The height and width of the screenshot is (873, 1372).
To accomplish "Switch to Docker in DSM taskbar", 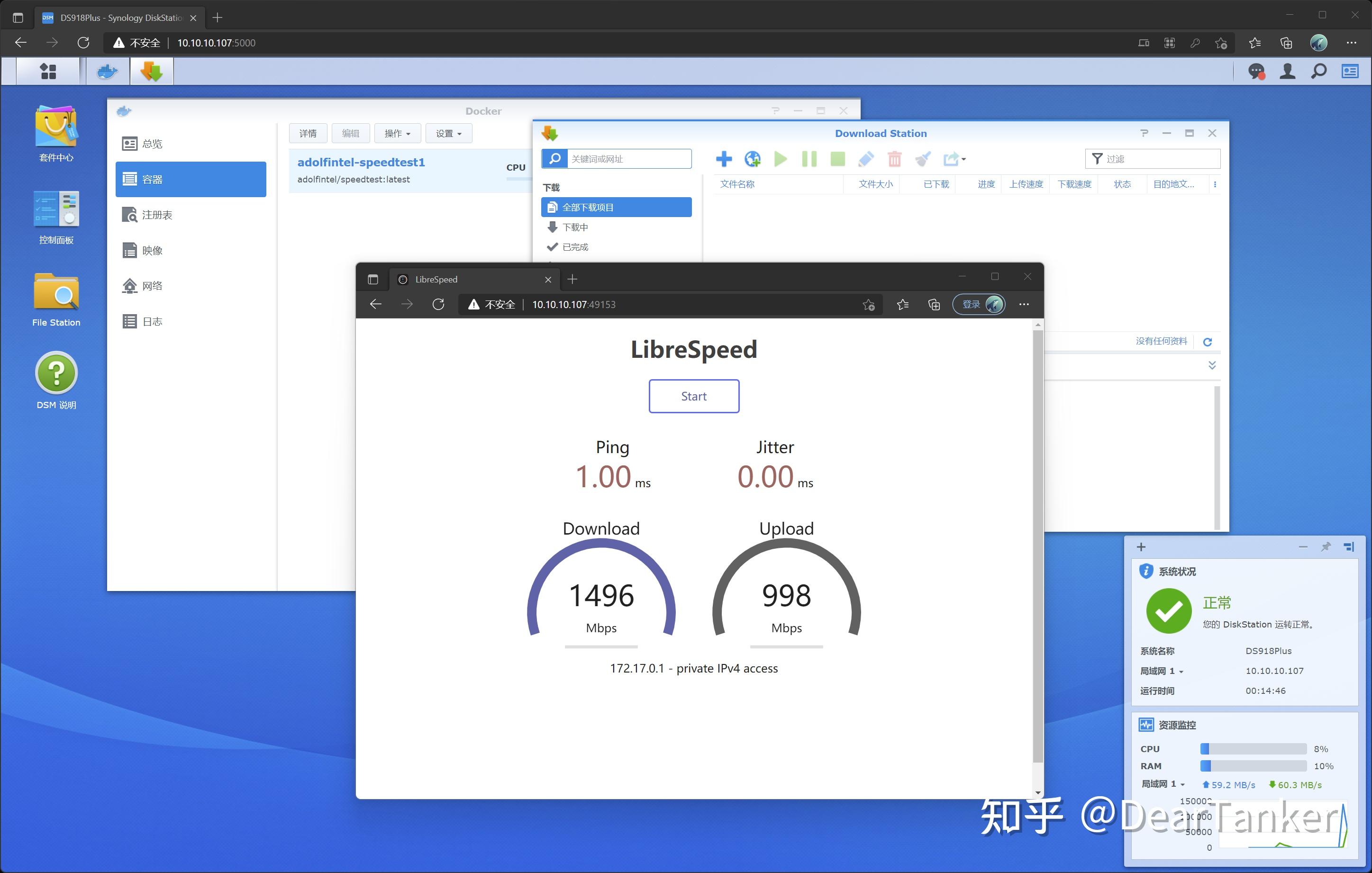I will click(108, 71).
